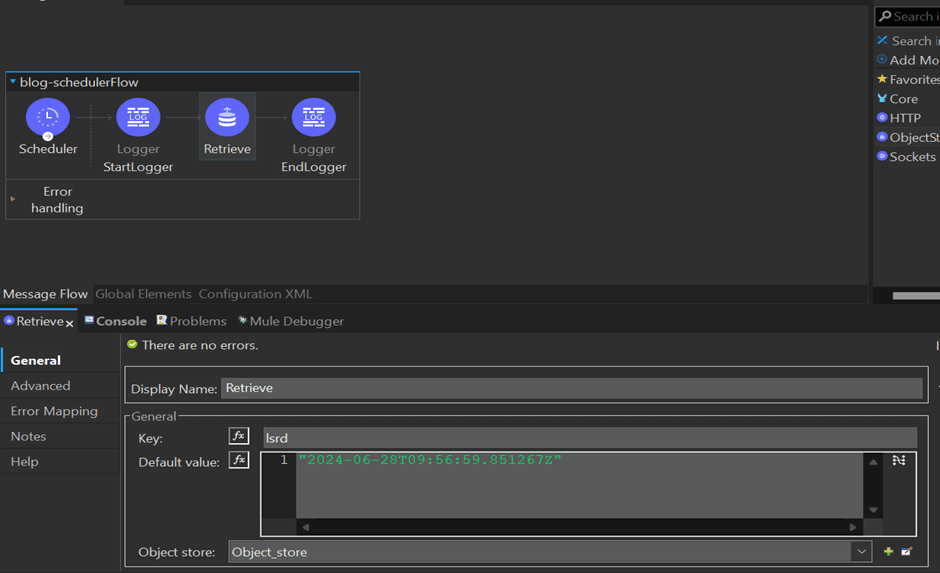Screen dimensions: 940x573
Task: Toggle fx expression mode for Key
Action: click(238, 436)
